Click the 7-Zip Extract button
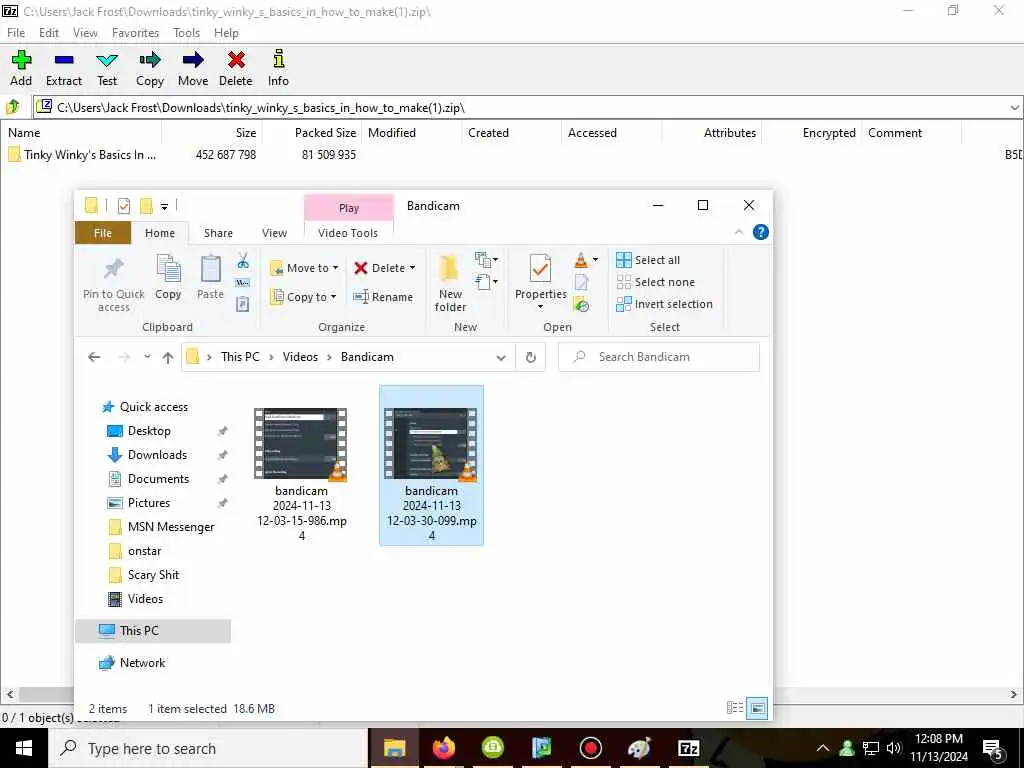This screenshot has width=1024, height=768. (64, 68)
